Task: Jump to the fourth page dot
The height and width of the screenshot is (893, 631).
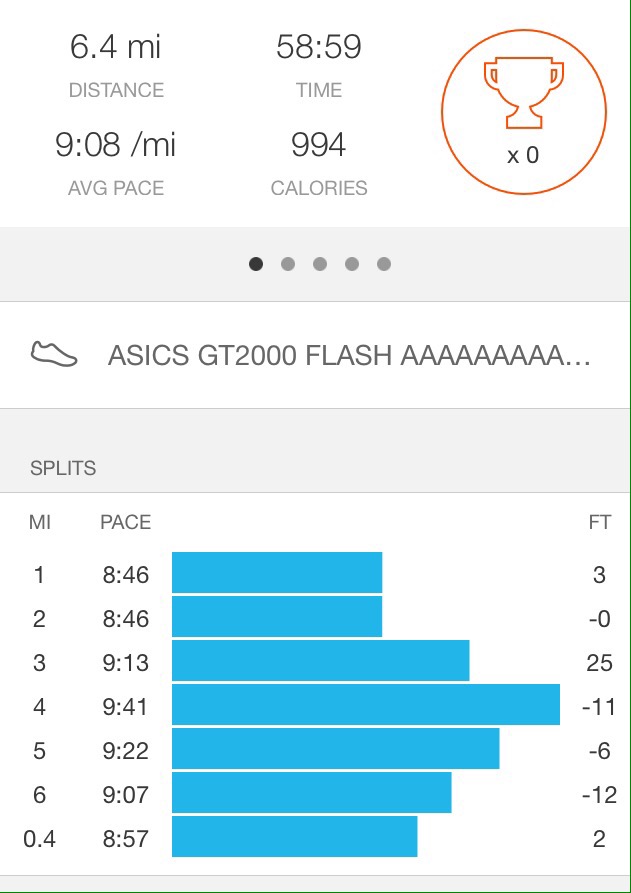Action: pyautogui.click(x=352, y=264)
